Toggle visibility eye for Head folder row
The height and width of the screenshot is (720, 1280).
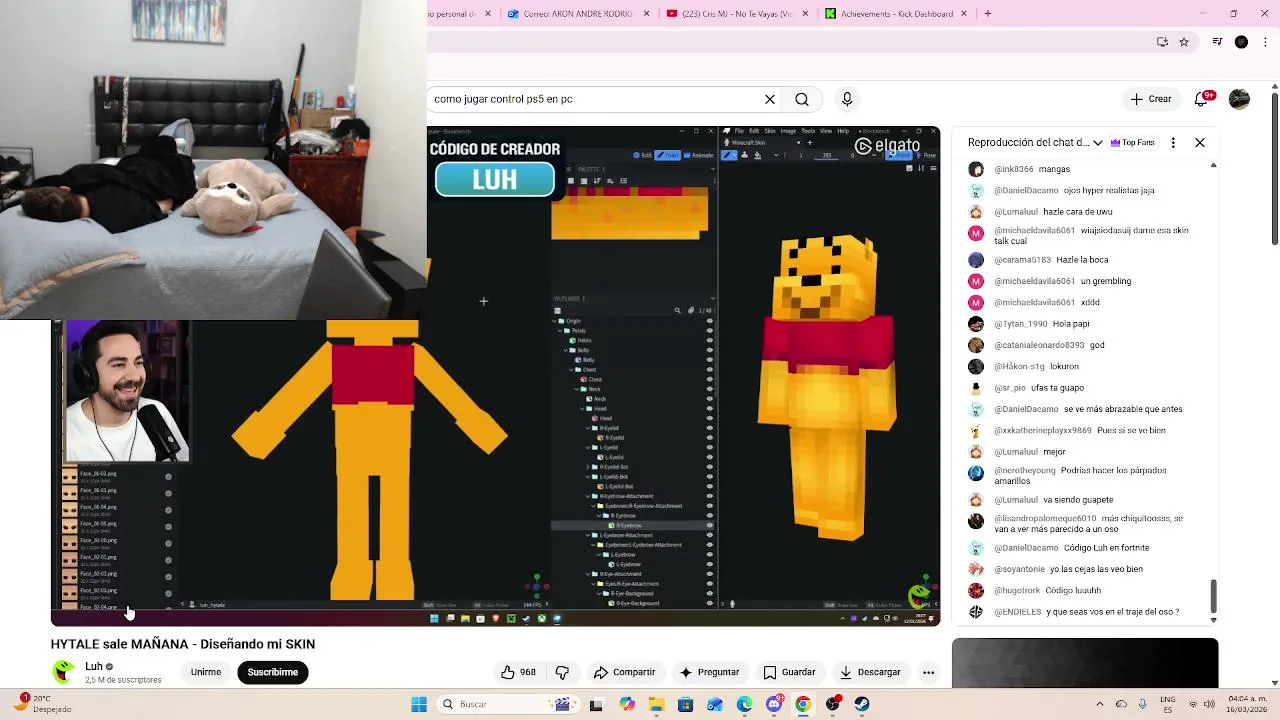(x=710, y=409)
